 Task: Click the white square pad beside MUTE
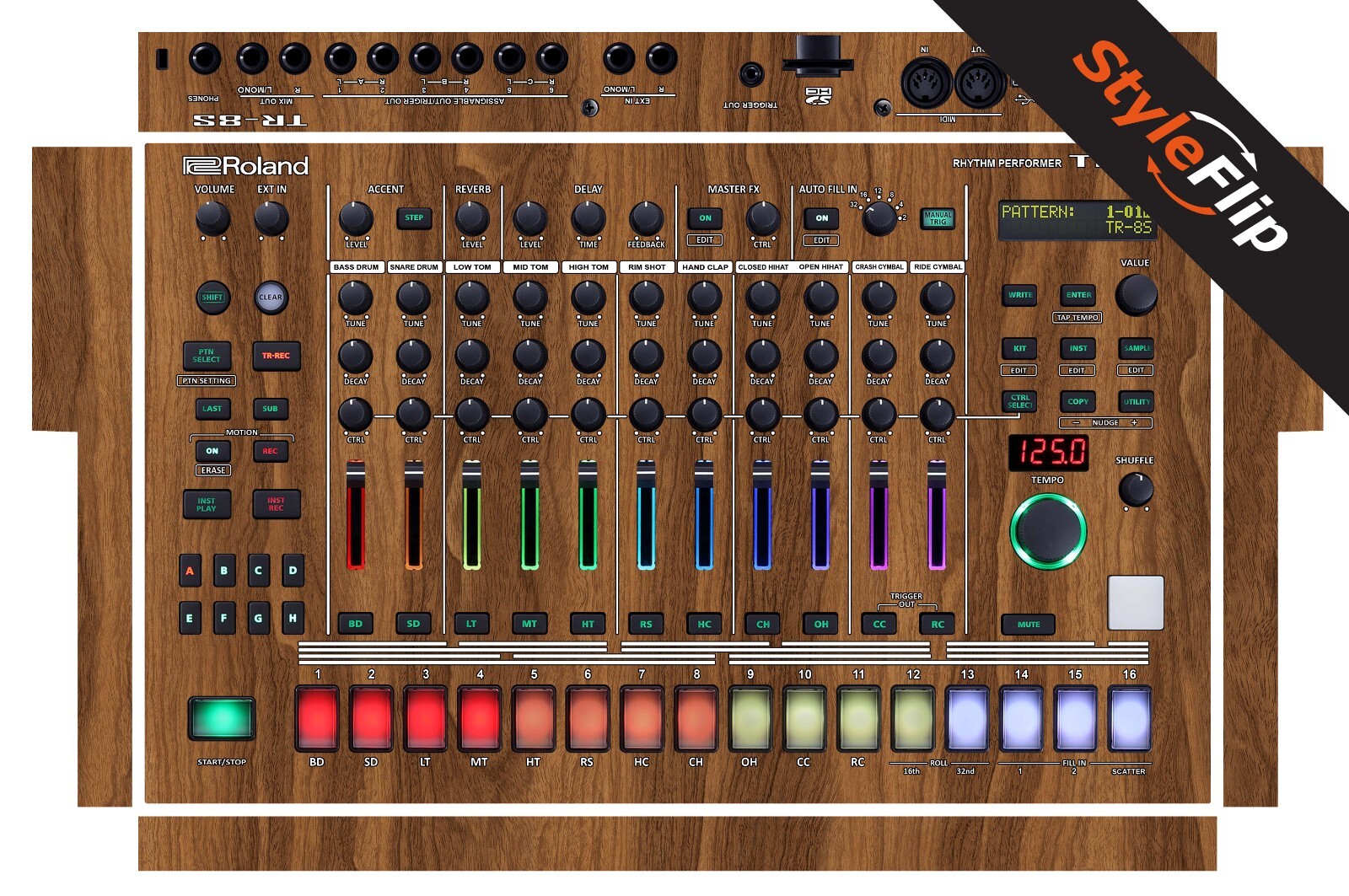click(x=1135, y=603)
